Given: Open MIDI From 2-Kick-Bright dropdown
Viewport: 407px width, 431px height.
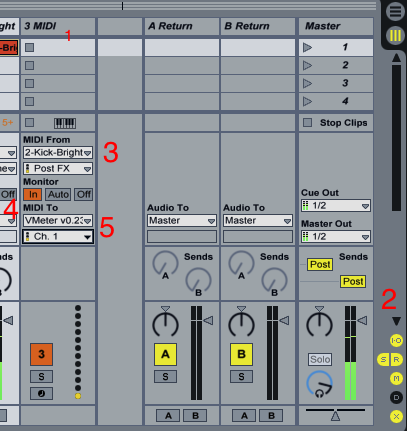Looking at the screenshot, I should 58,153.
